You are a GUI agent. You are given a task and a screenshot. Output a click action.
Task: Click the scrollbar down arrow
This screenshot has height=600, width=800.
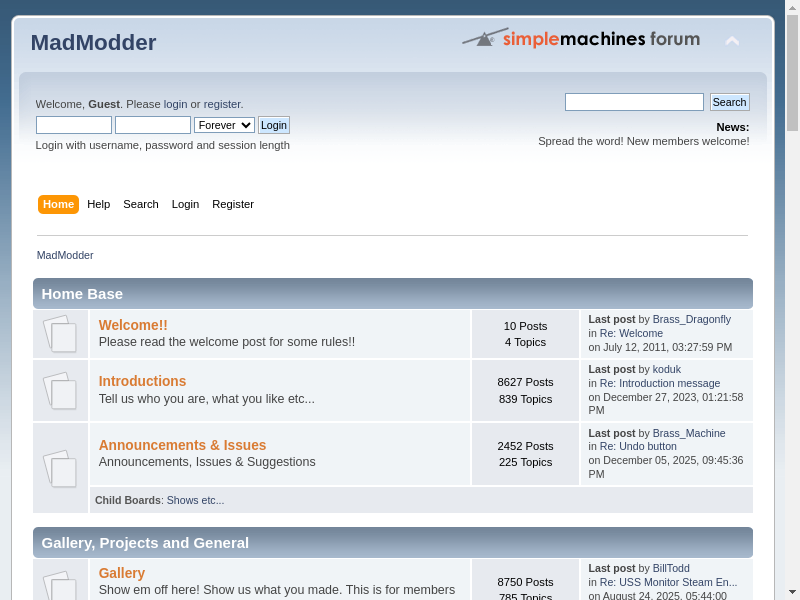click(x=792, y=591)
